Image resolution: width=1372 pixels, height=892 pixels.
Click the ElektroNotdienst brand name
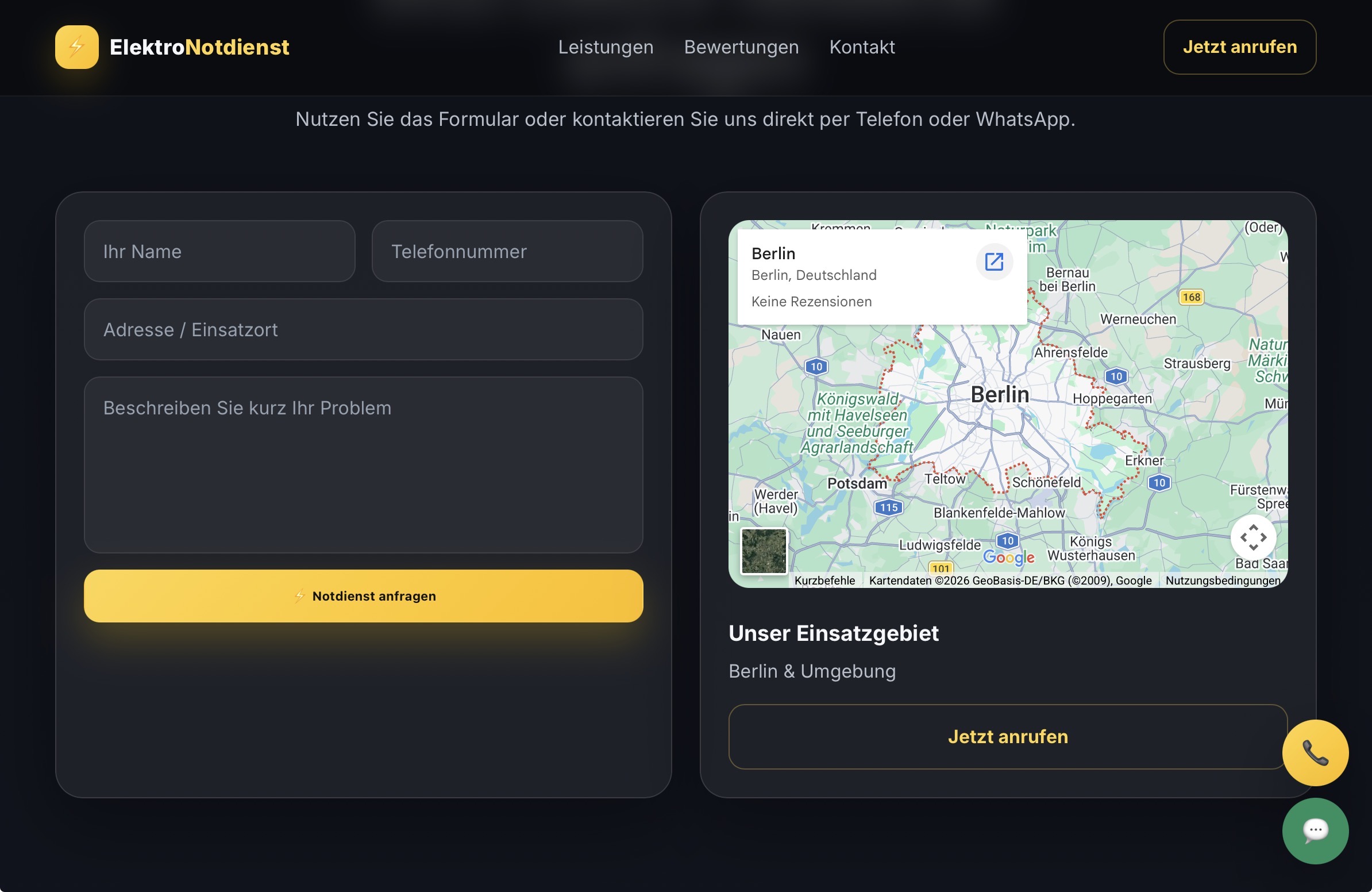pos(199,47)
